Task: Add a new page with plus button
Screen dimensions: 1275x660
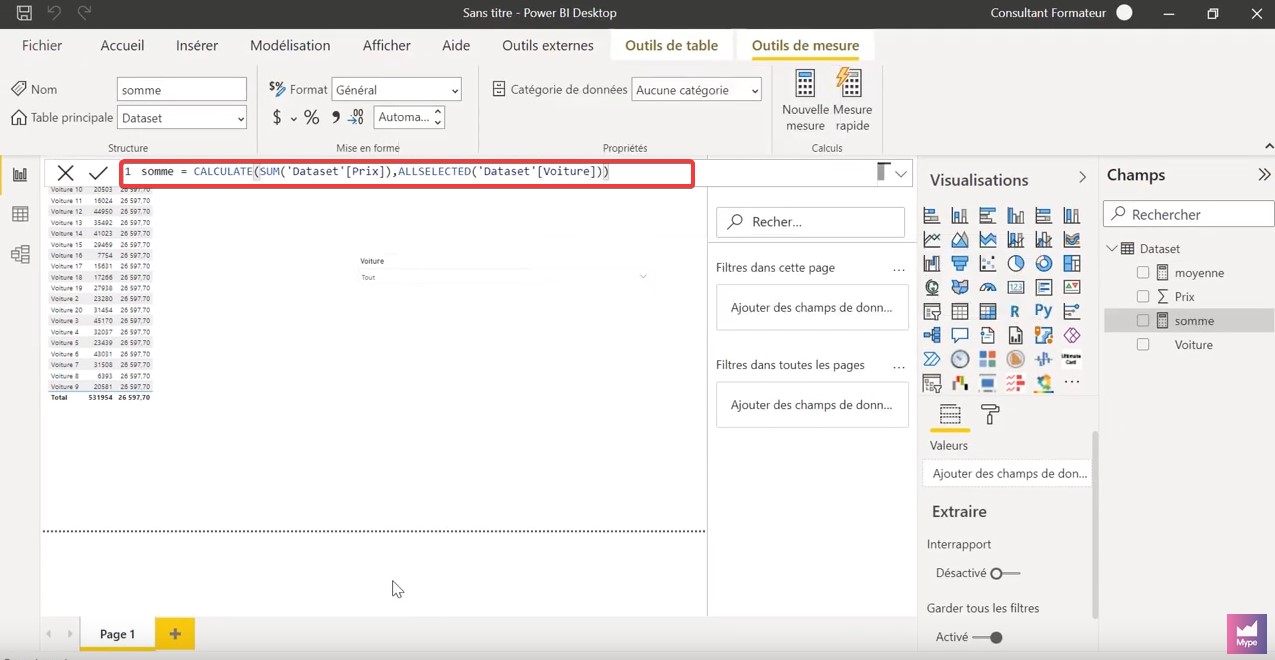Action: [x=175, y=634]
